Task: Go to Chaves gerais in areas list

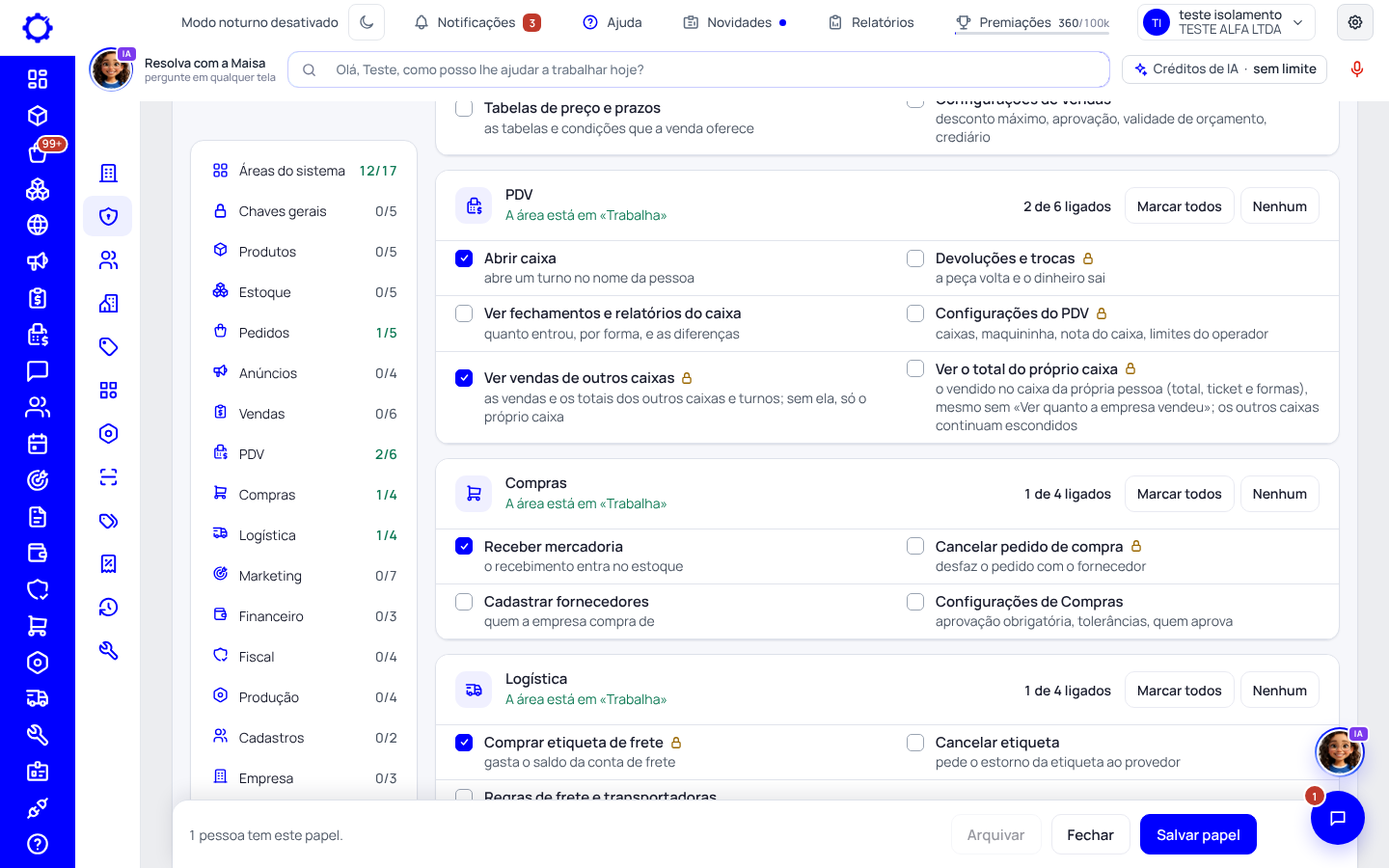Action: (x=304, y=211)
